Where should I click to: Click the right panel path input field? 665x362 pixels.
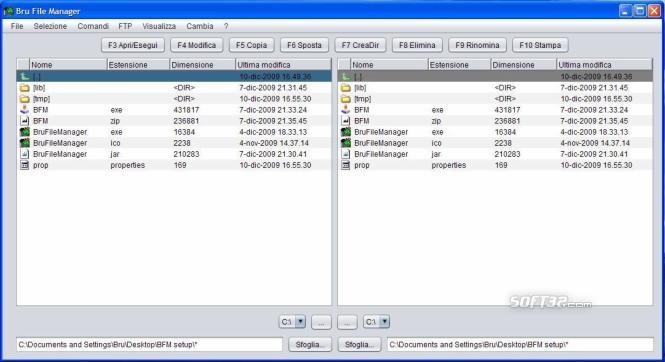520,345
